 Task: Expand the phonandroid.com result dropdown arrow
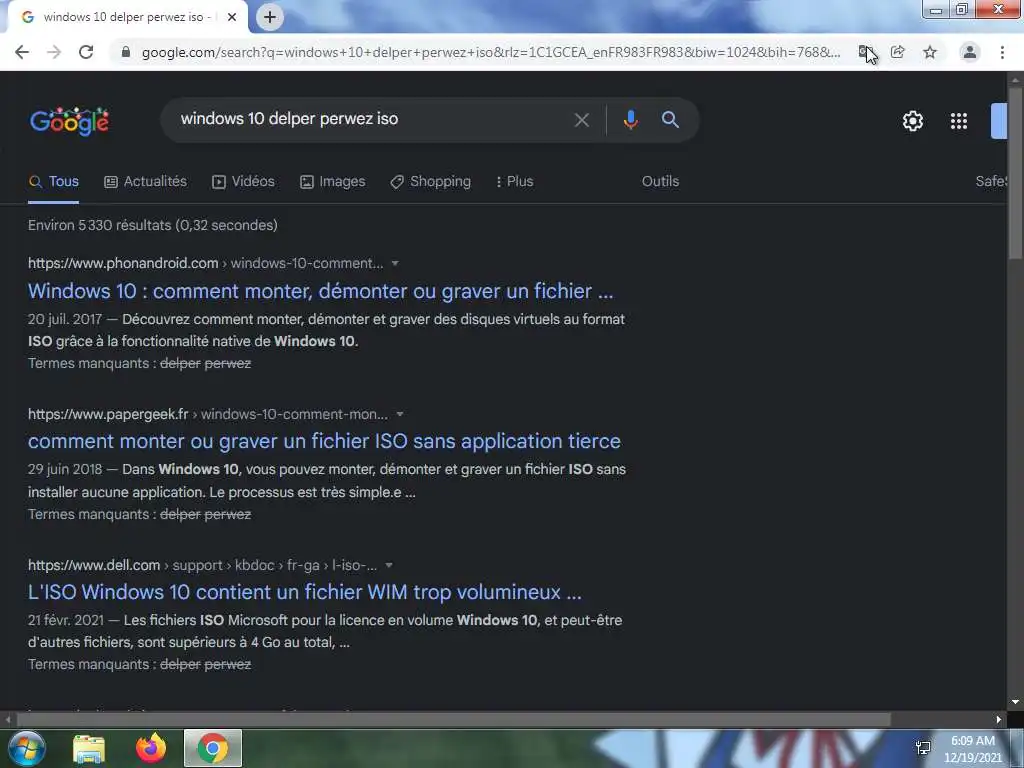click(395, 264)
